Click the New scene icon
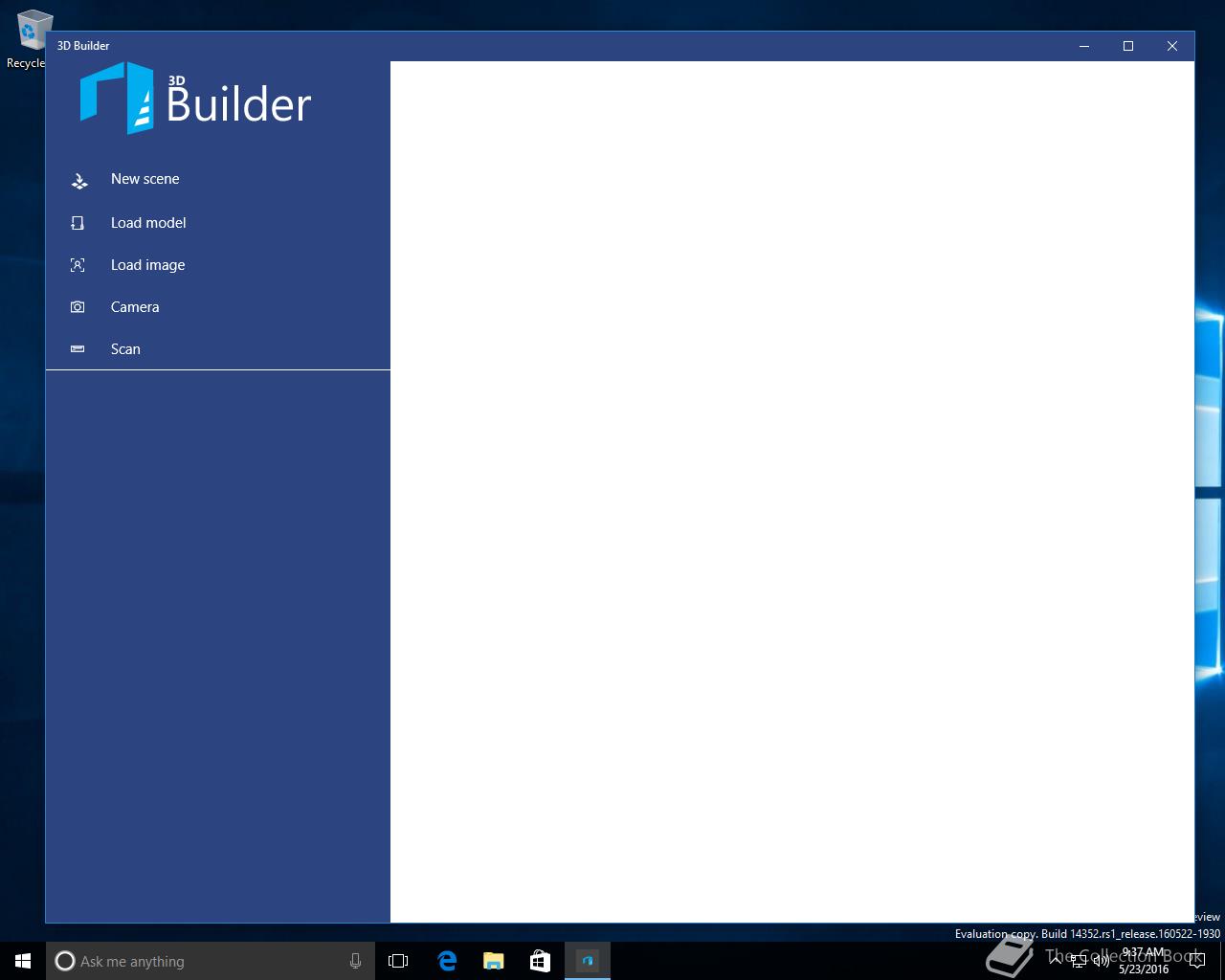Image resolution: width=1225 pixels, height=980 pixels. 79,180
